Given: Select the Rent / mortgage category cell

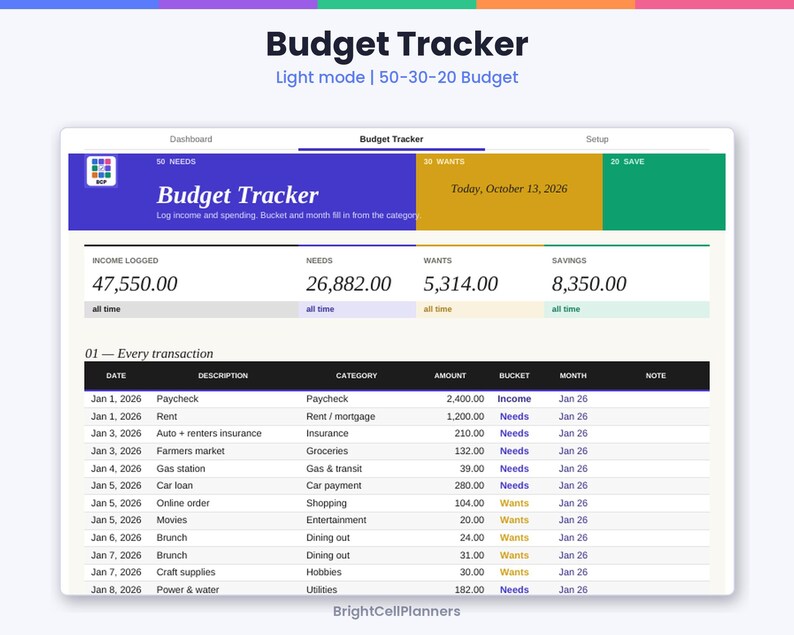Looking at the screenshot, I should tap(340, 417).
